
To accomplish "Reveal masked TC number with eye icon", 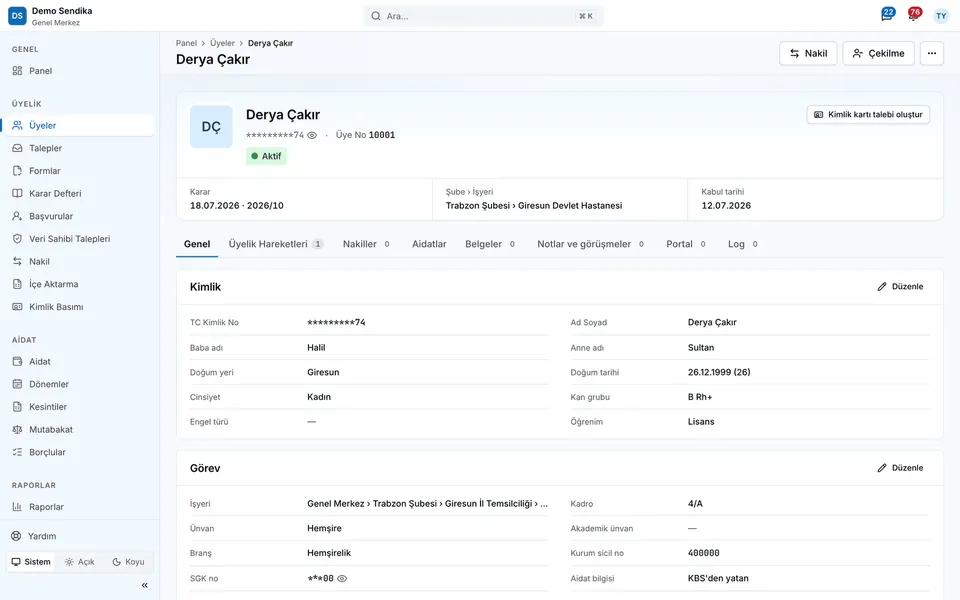I will pos(312,135).
